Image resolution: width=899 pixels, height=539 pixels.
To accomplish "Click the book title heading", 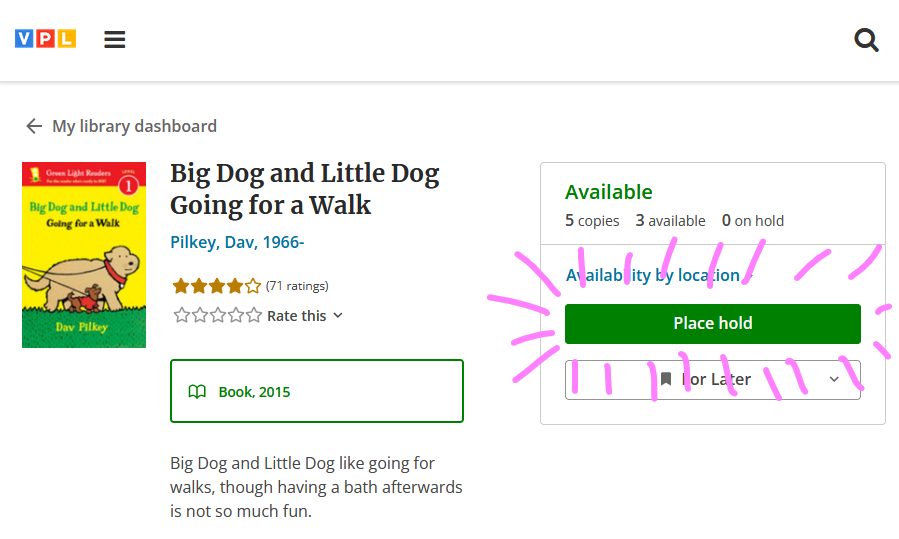I will click(x=304, y=189).
